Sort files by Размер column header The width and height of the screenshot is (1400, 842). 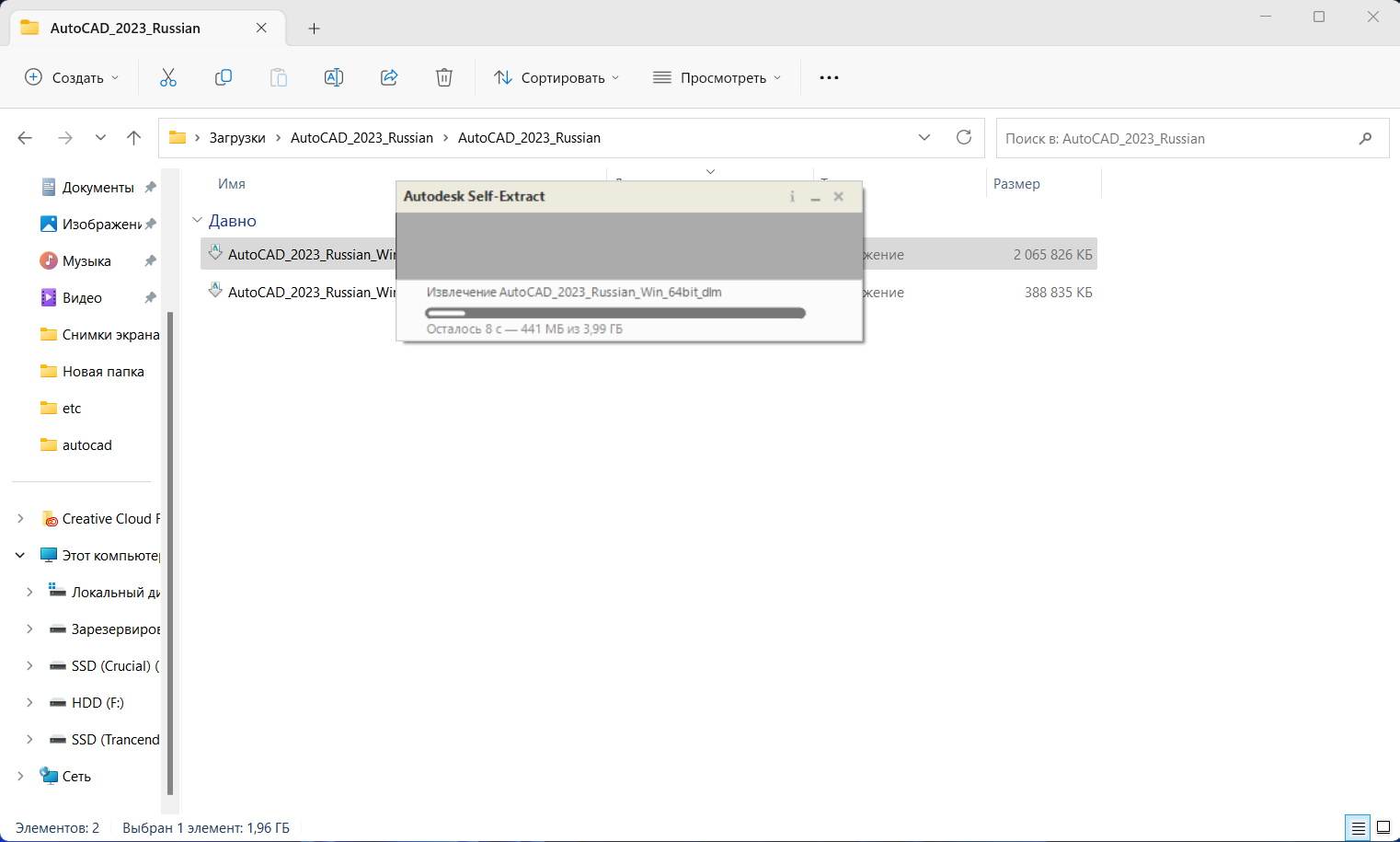pyautogui.click(x=1016, y=184)
